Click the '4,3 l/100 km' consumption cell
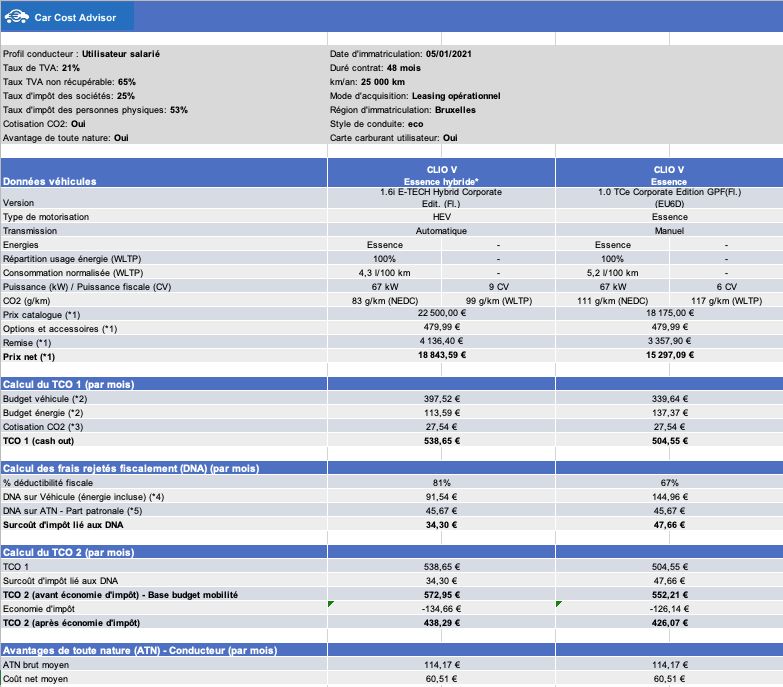Image resolution: width=783 pixels, height=687 pixels. (384, 273)
